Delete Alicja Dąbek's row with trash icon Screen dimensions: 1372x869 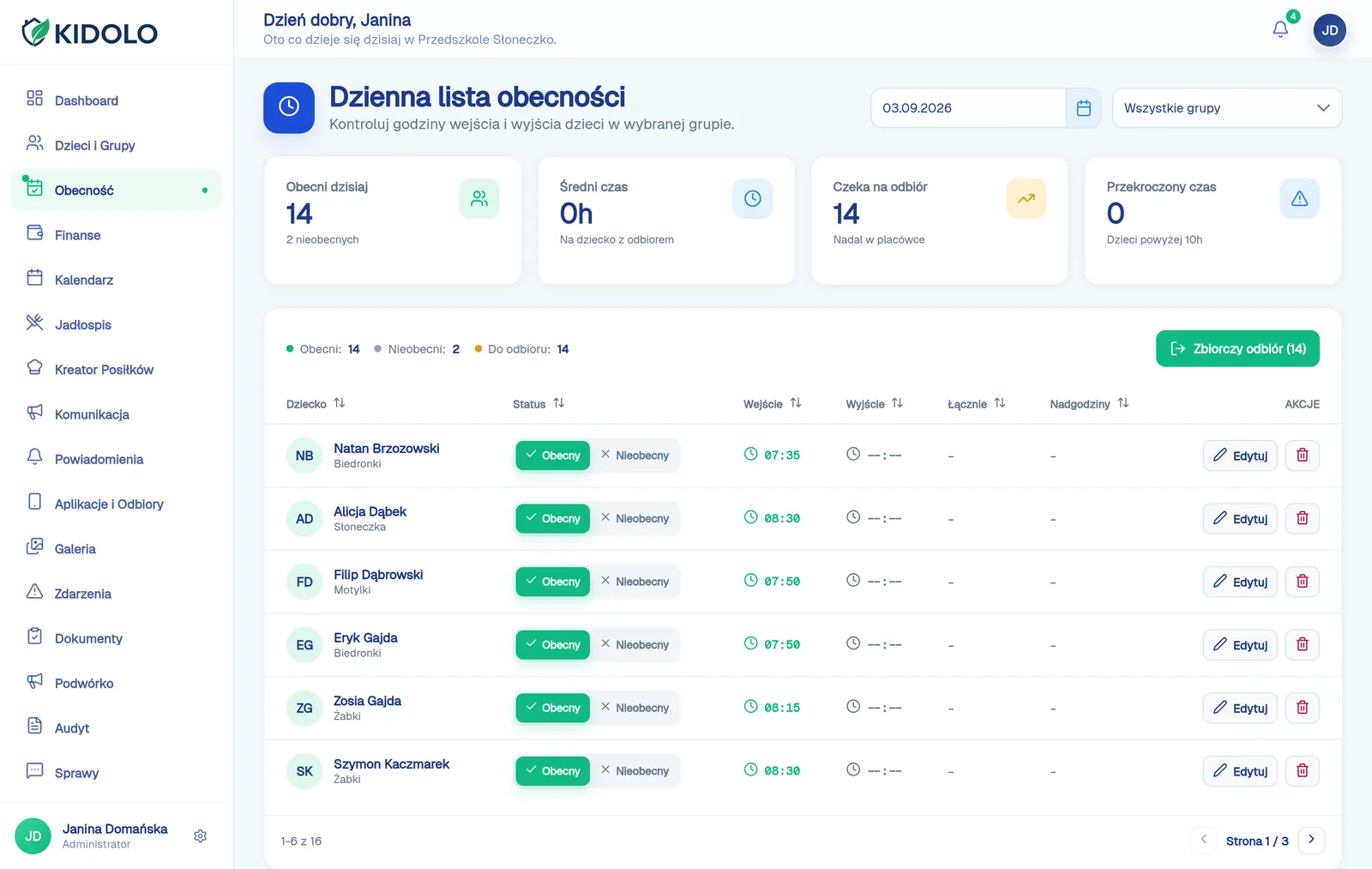1302,518
